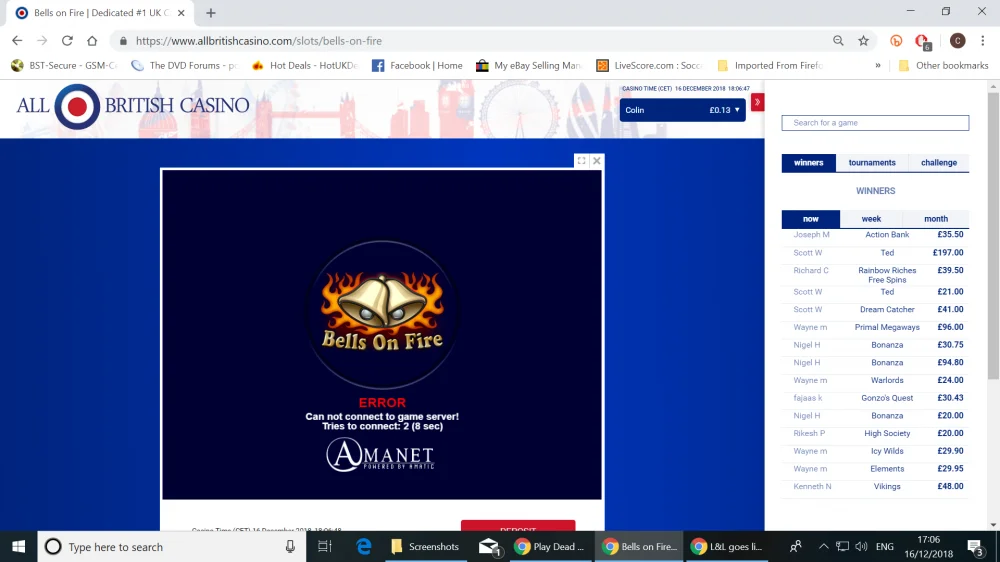Toggle game fullscreen icon
The width and height of the screenshot is (1000, 562).
click(582, 161)
